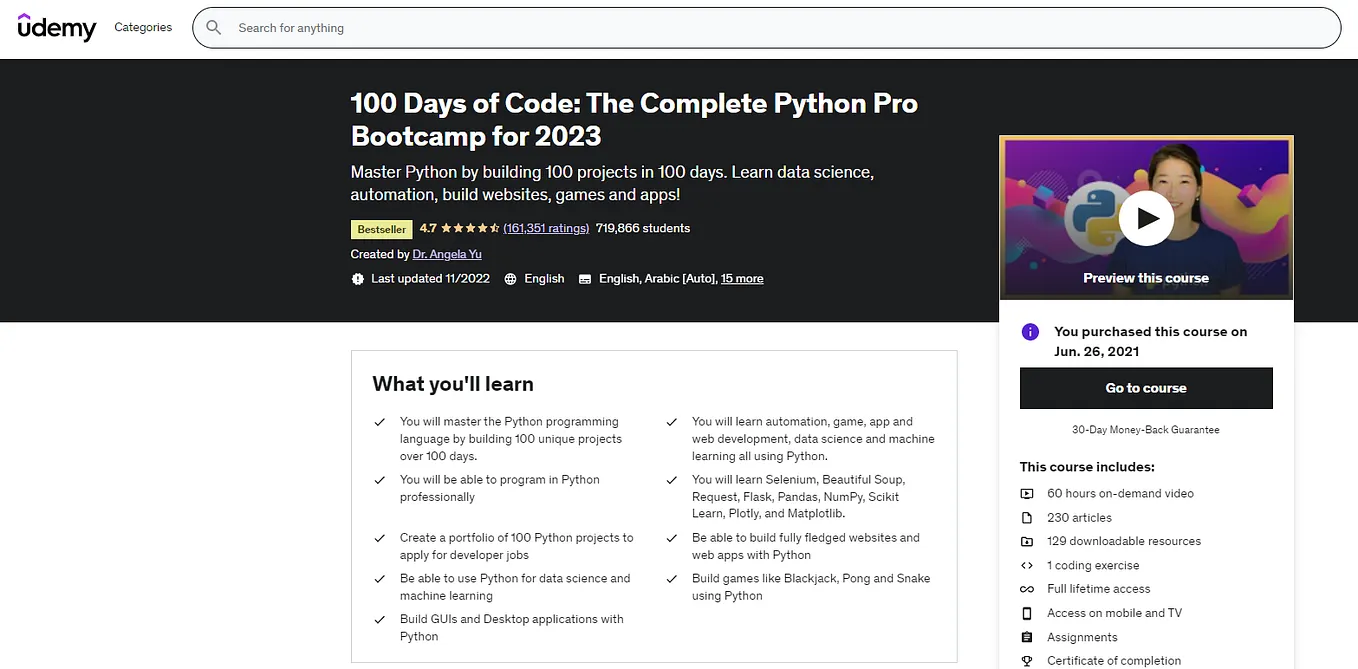Image resolution: width=1358 pixels, height=669 pixels.
Task: Expand the "15 more" subtitle languages
Action: coord(742,279)
